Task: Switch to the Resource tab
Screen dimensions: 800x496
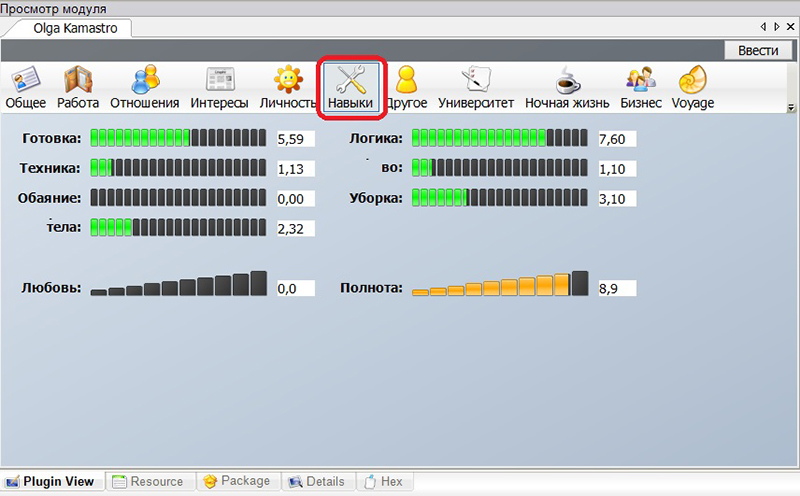Action: click(147, 481)
